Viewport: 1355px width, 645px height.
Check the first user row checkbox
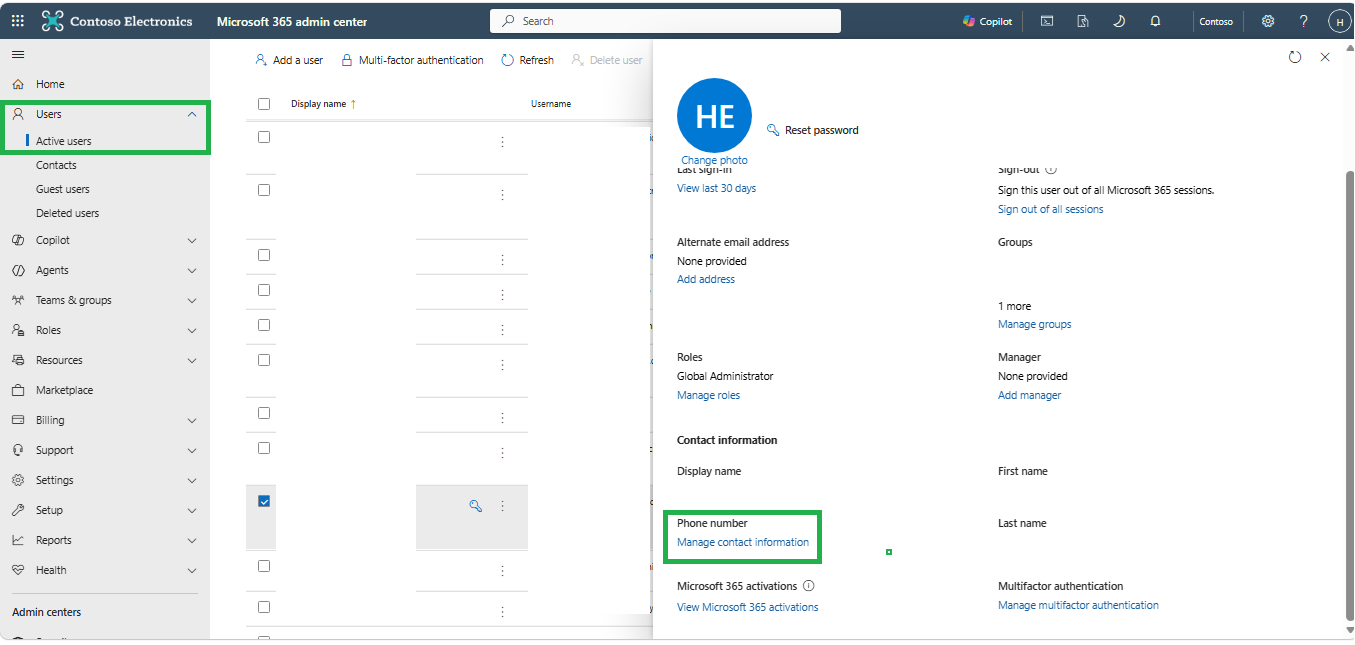point(264,137)
